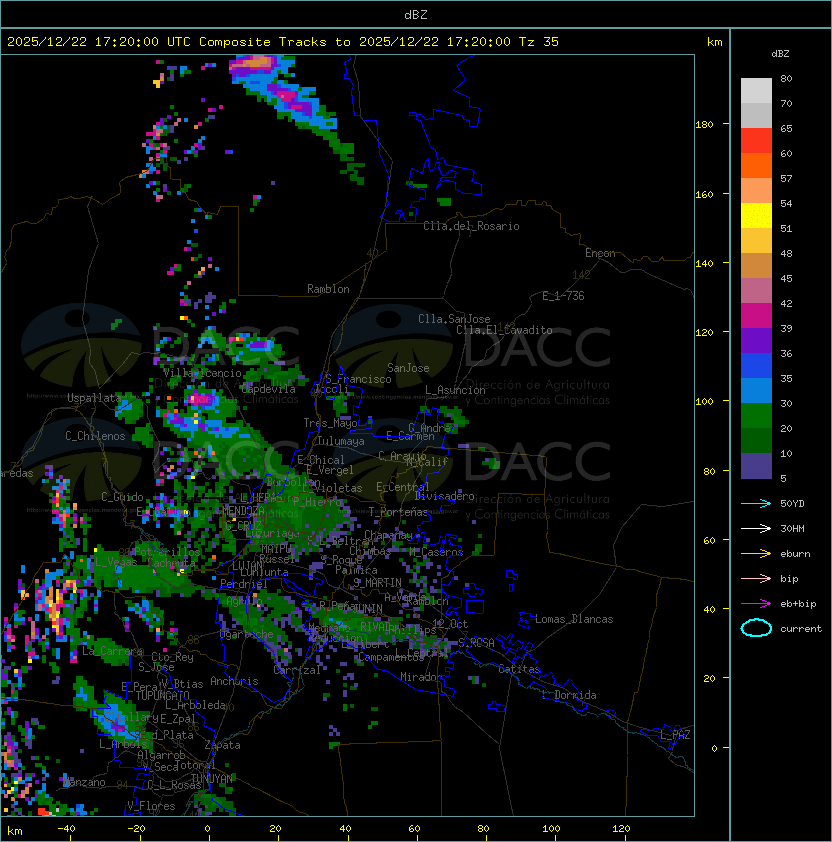Click the pink bip arrow icon

coord(756,578)
